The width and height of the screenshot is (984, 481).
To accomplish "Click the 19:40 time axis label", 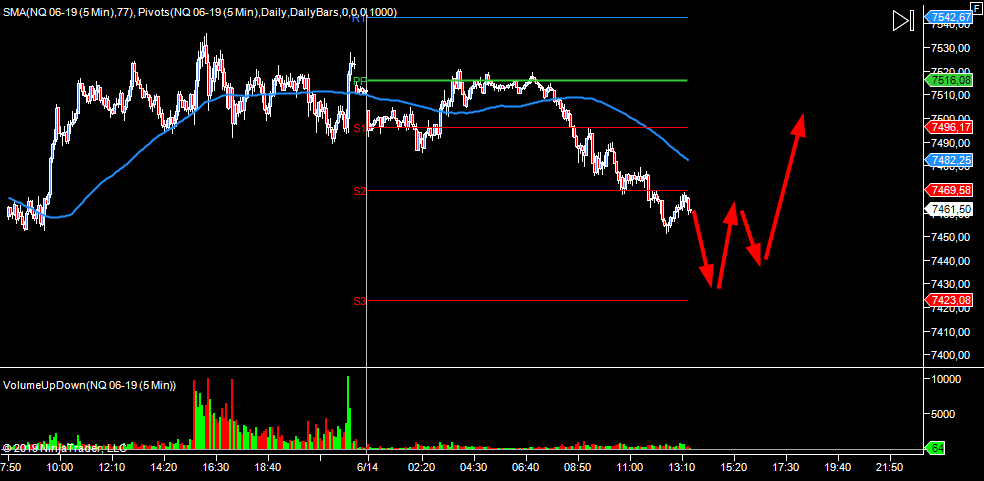I will tap(837, 468).
